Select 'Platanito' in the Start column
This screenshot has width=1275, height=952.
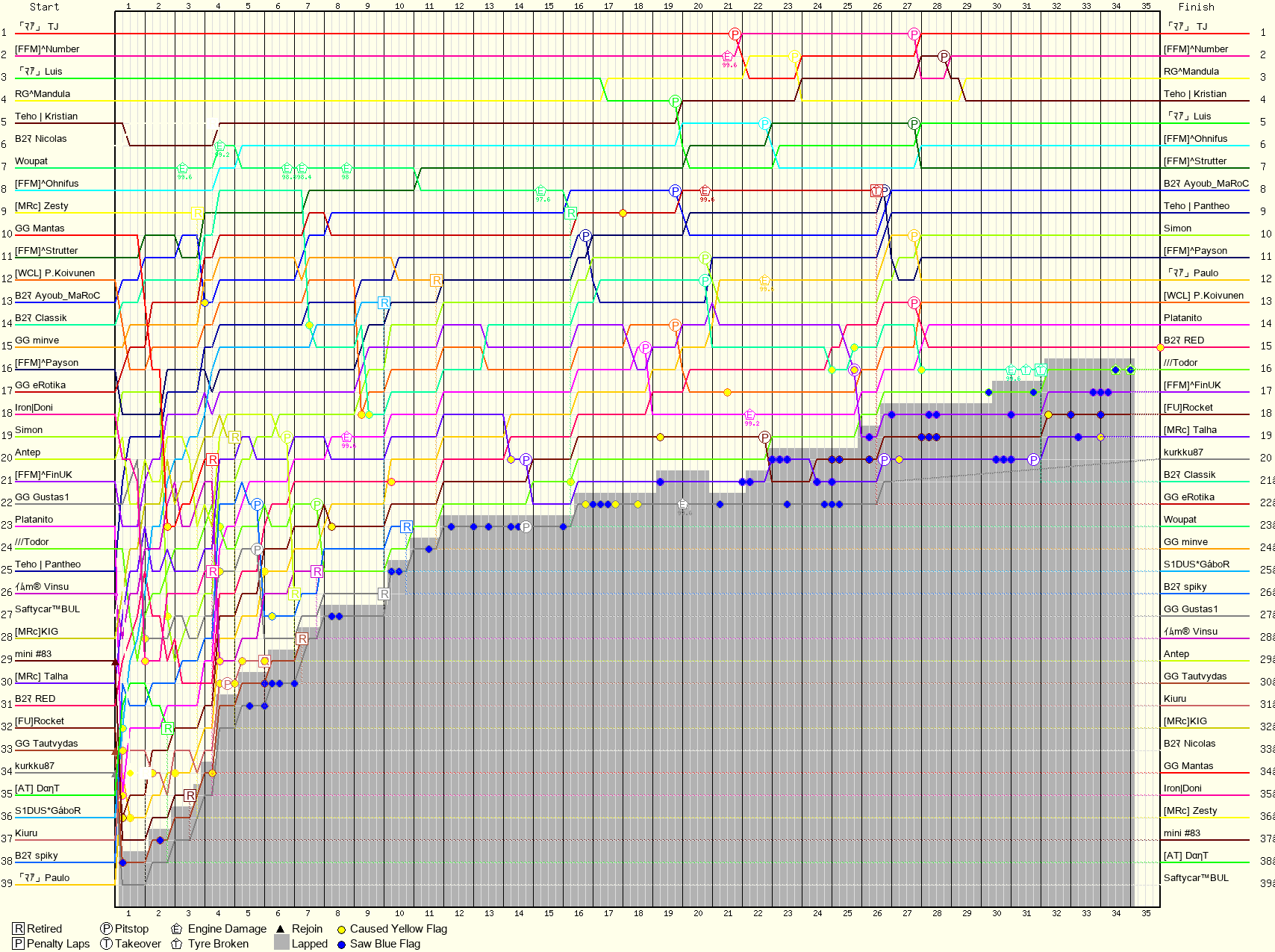[34, 520]
